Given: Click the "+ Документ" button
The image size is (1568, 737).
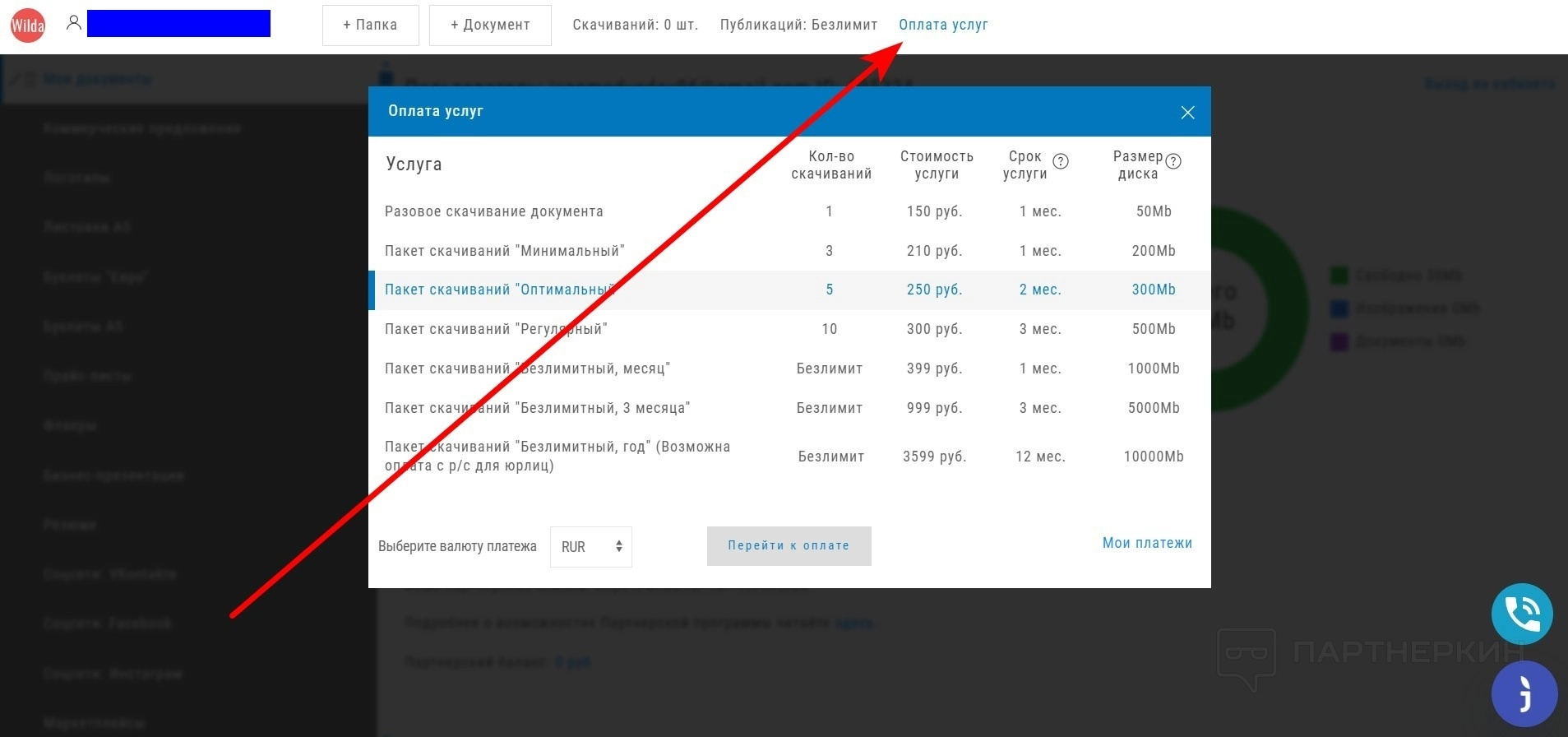Looking at the screenshot, I should (490, 25).
